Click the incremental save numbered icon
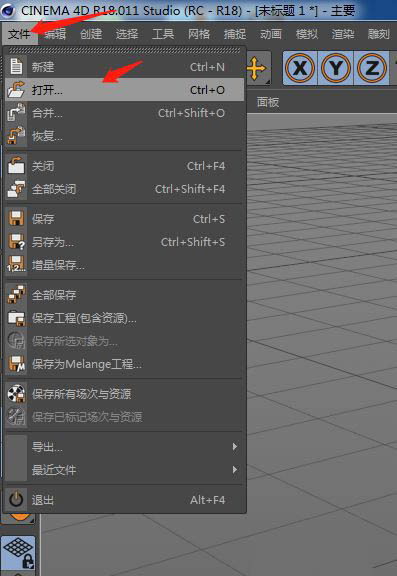This screenshot has width=397, height=576. pyautogui.click(x=16, y=265)
